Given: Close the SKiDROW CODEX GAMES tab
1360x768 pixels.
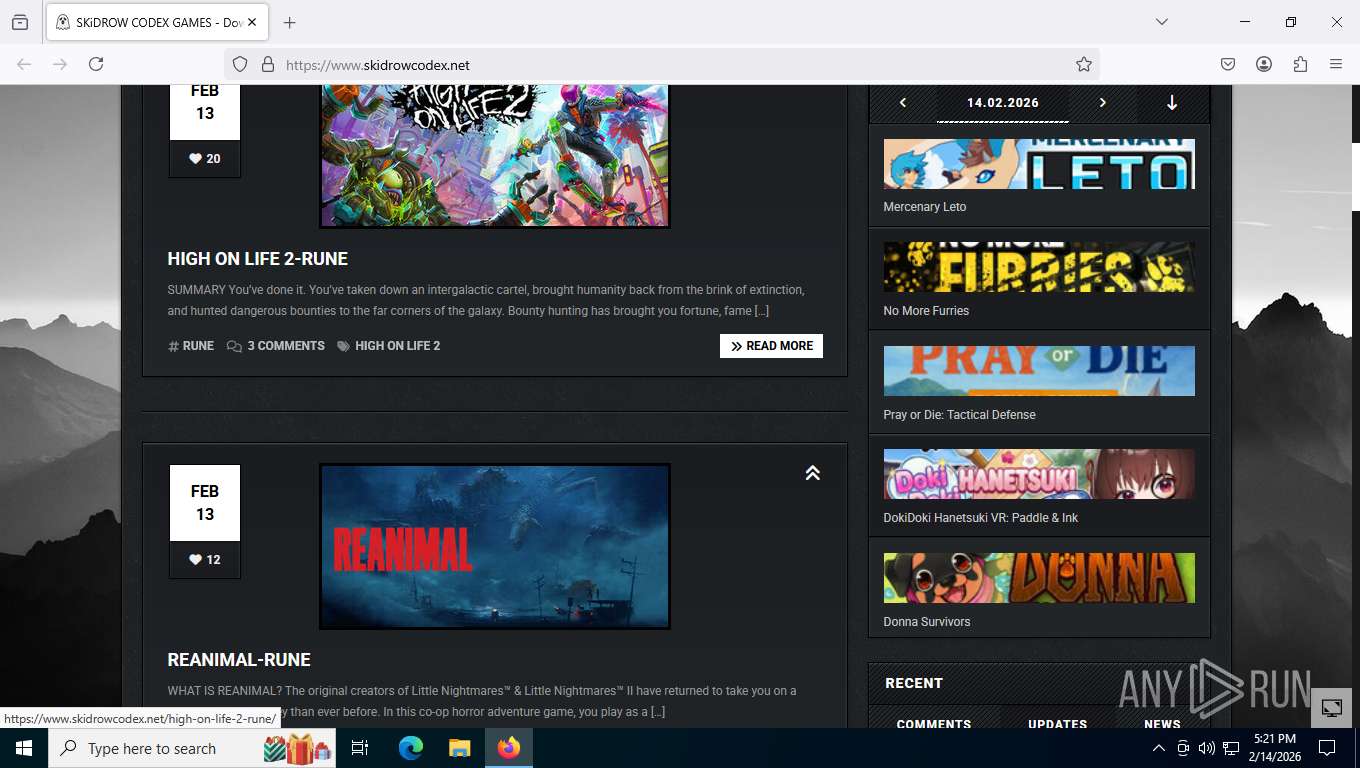Looking at the screenshot, I should click(x=252, y=22).
